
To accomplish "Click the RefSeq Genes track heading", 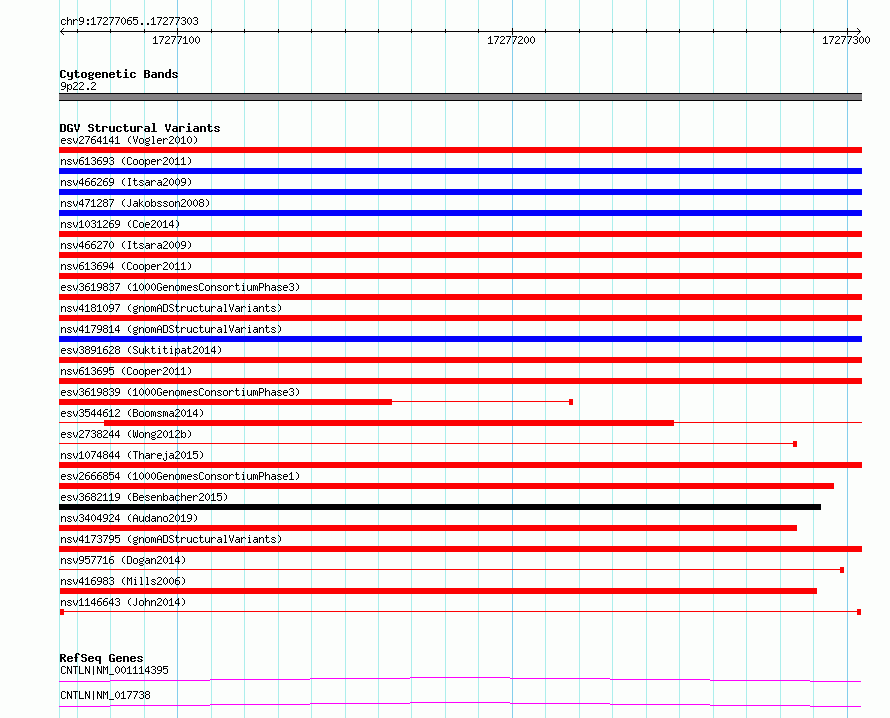I will coord(101,658).
